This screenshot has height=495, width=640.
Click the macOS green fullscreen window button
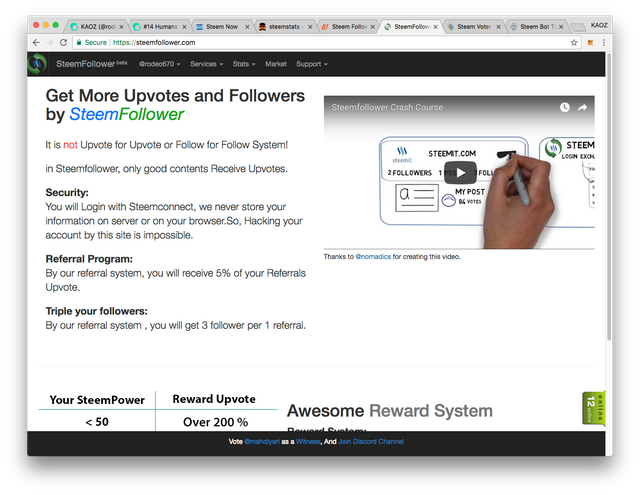pos(56,25)
